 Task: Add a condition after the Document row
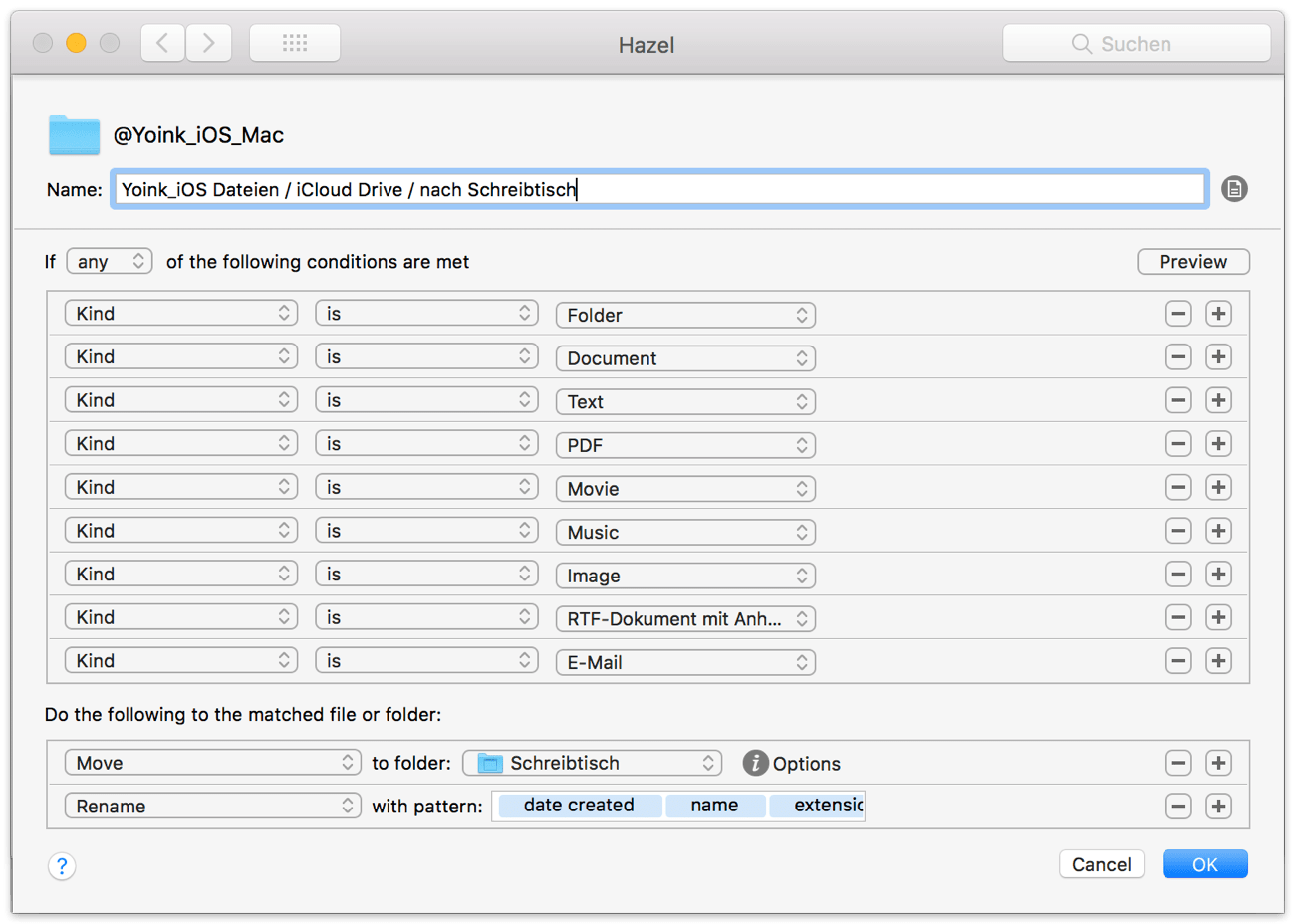click(x=1218, y=357)
